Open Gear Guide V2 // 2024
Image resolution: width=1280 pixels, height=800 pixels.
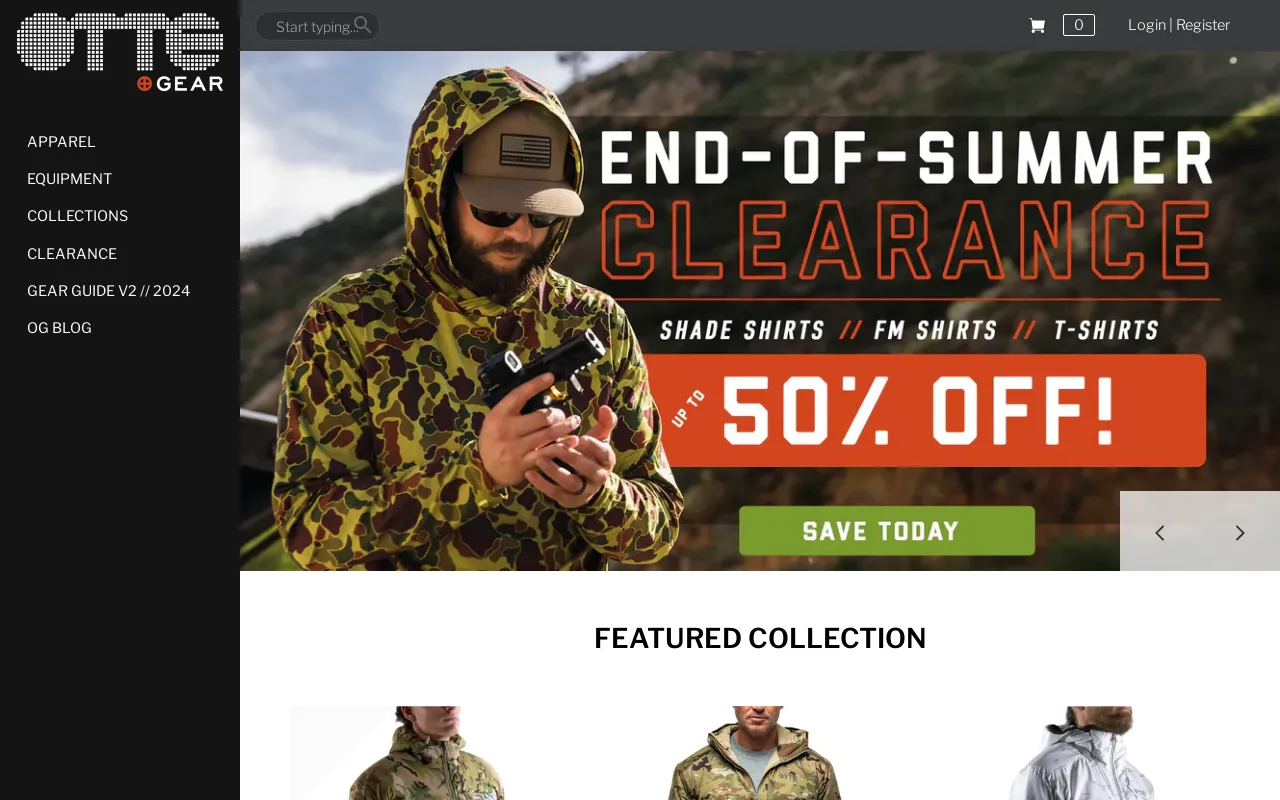108,291
